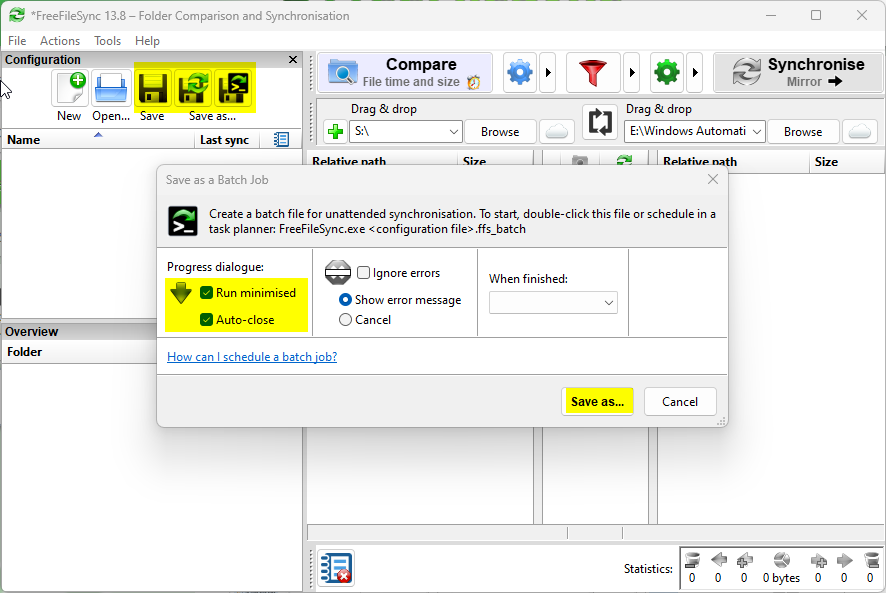Open the Tools menu
The width and height of the screenshot is (886, 593).
coord(107,41)
